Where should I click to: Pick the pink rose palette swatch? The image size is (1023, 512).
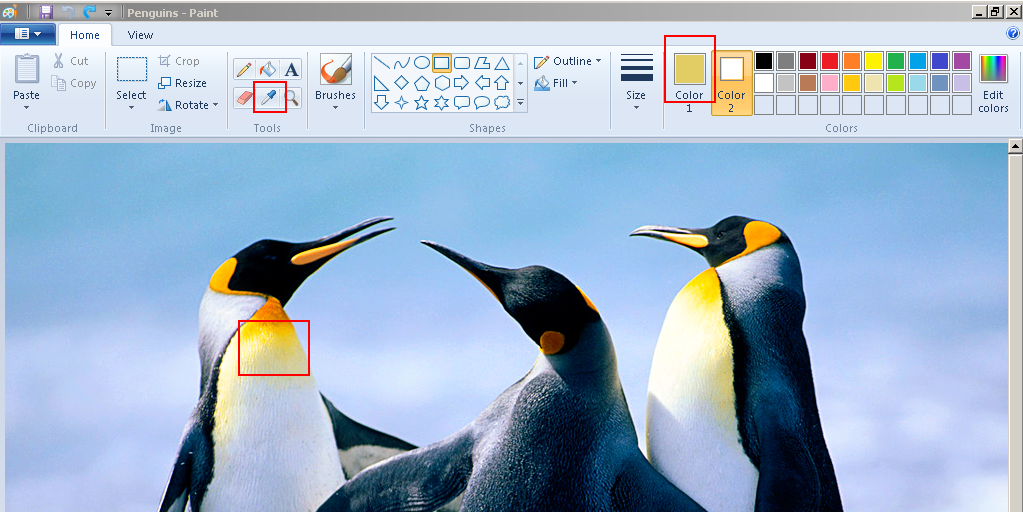830,83
